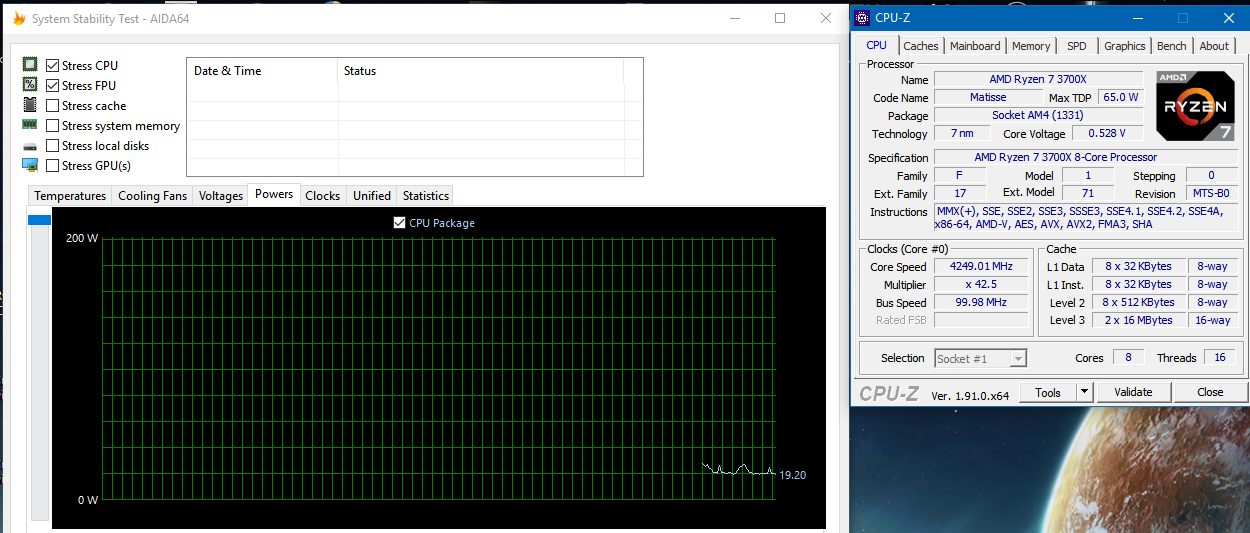Enable the Stress GPU(s) checkbox
The height and width of the screenshot is (533, 1250).
(53, 165)
